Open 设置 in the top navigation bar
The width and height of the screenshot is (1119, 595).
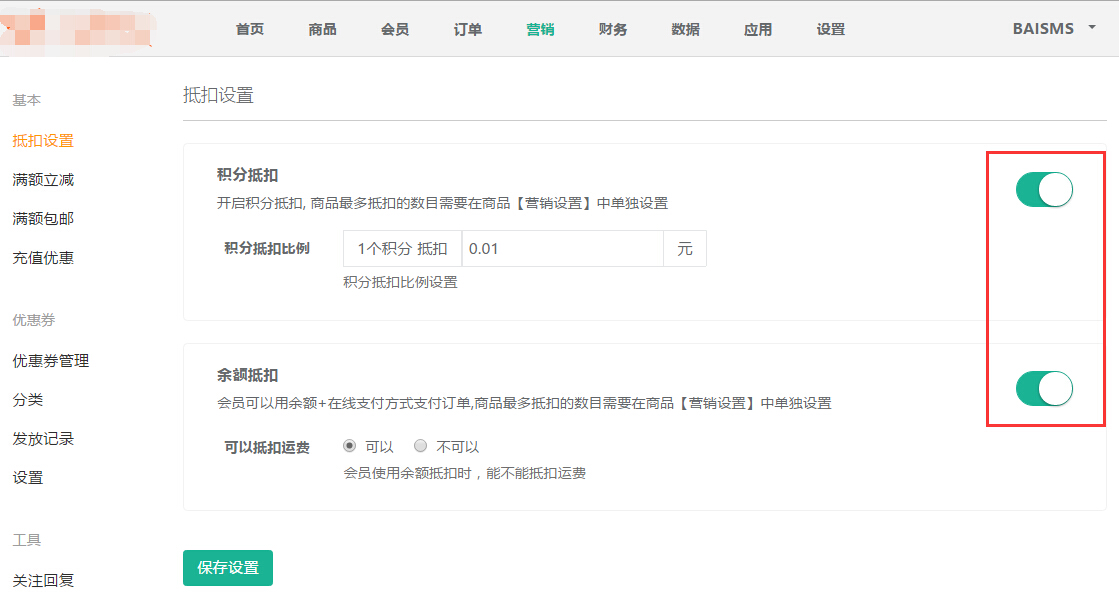(x=831, y=29)
